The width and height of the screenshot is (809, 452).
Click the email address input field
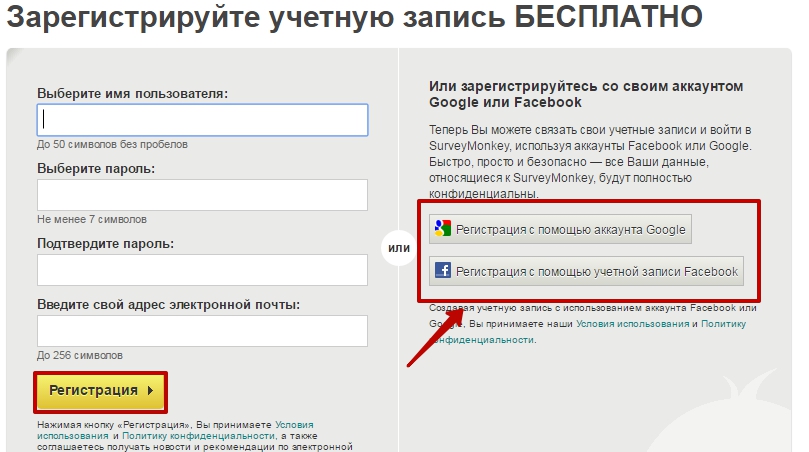(202, 331)
